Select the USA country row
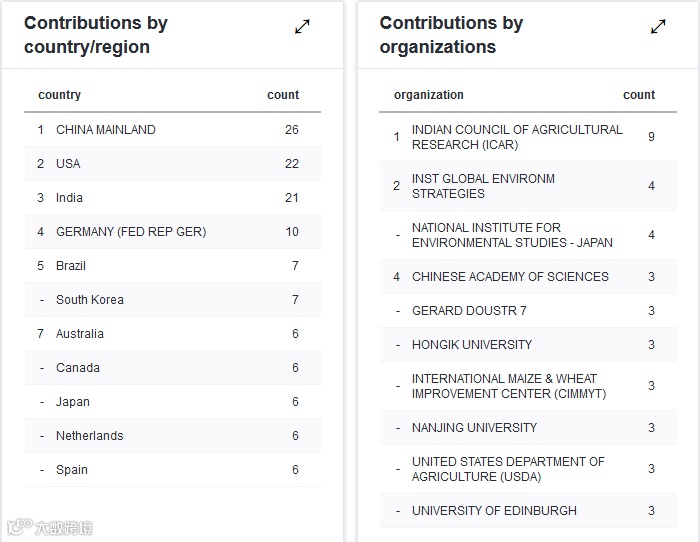 click(x=68, y=164)
